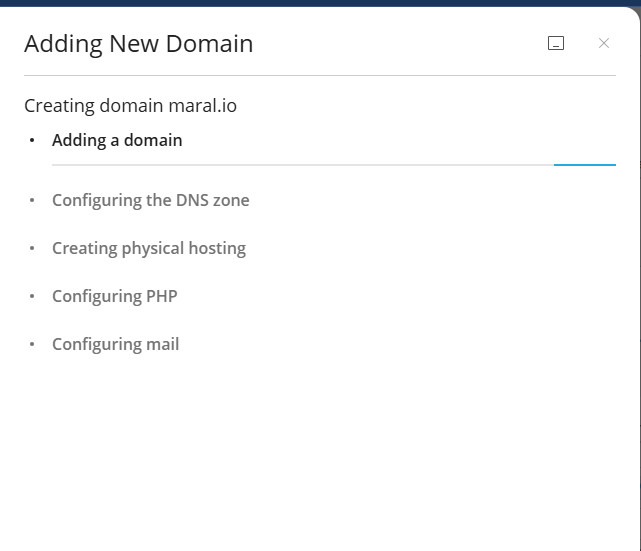Select the Configuring PHP step

(114, 296)
